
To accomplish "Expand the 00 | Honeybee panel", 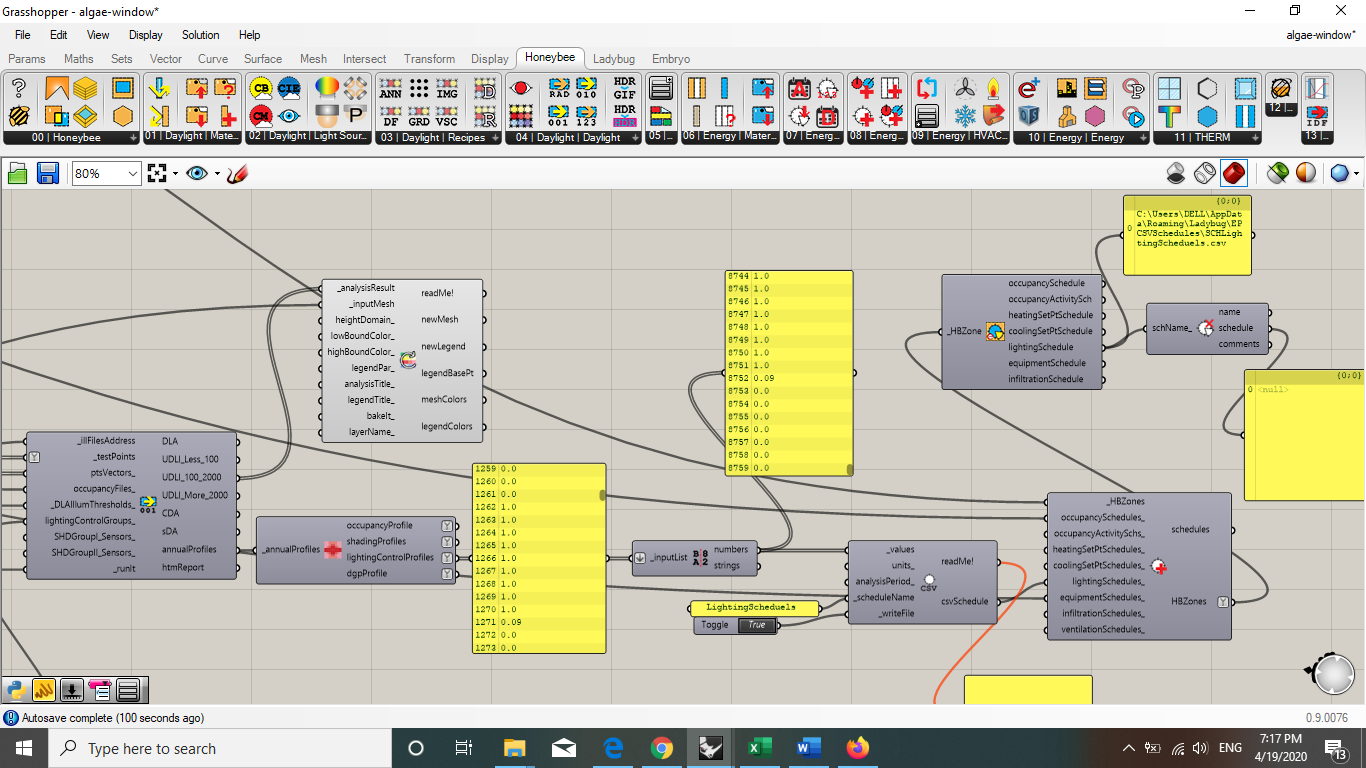I will (71, 137).
